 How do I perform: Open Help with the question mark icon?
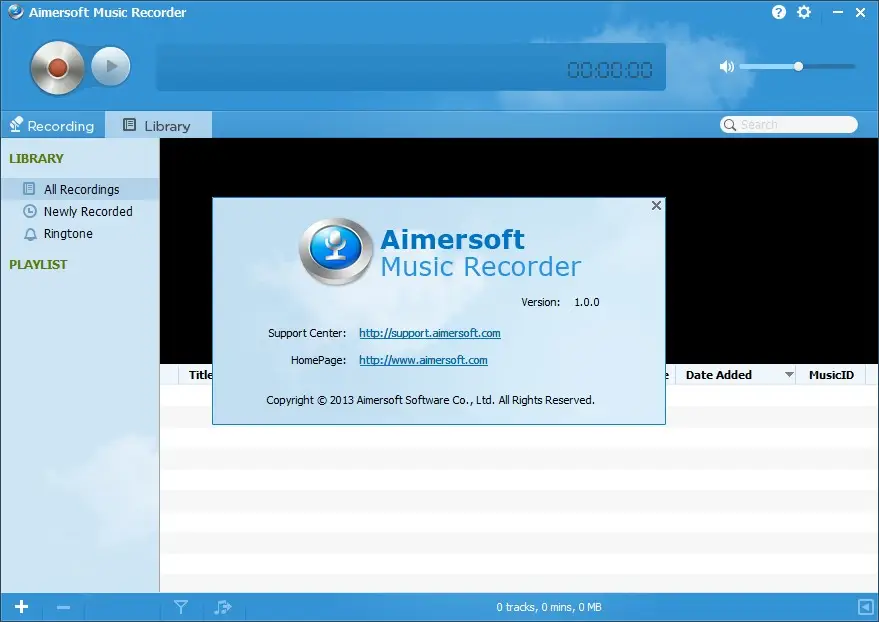pos(779,12)
